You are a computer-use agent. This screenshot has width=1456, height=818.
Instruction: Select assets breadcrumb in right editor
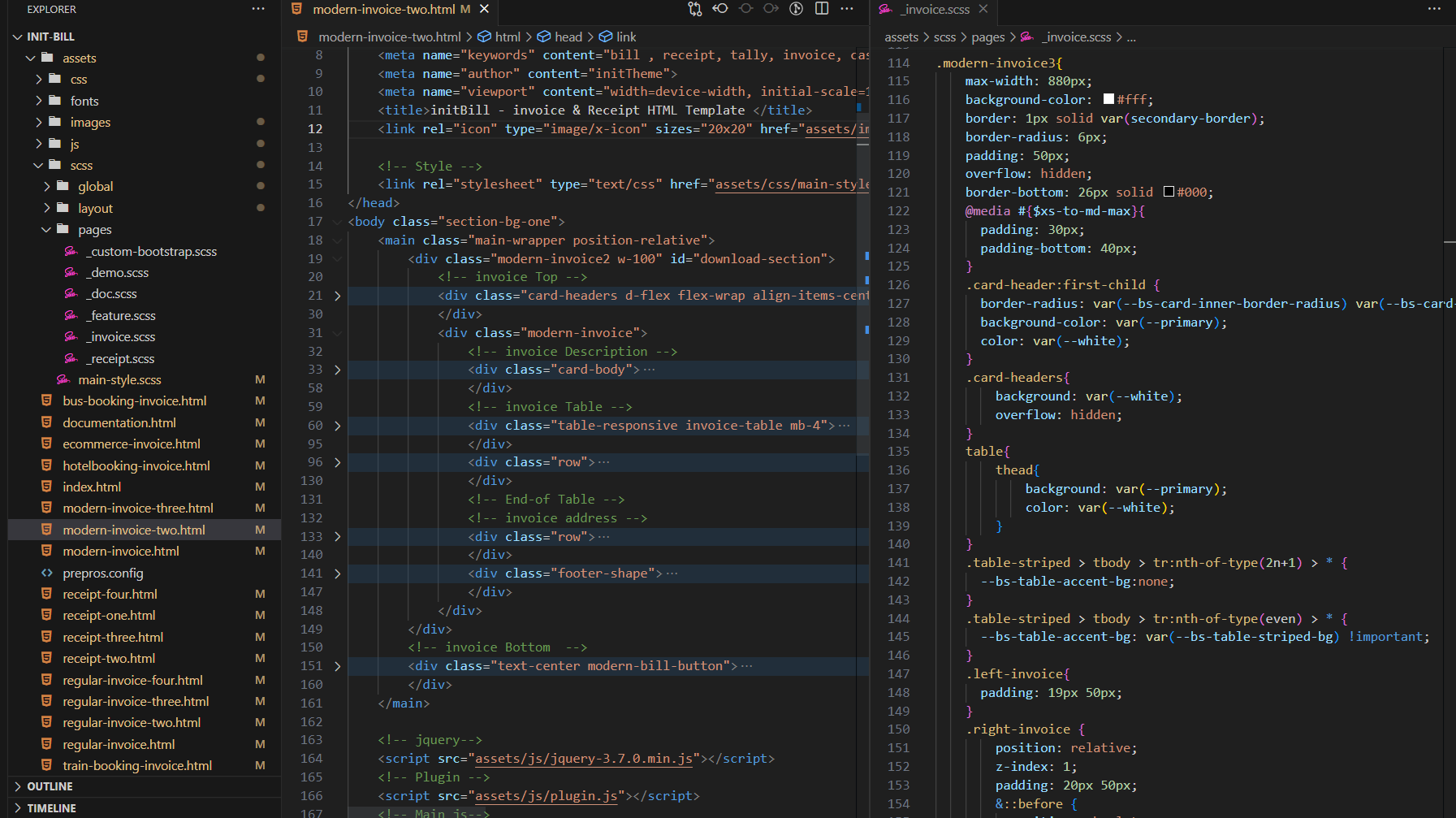[901, 37]
